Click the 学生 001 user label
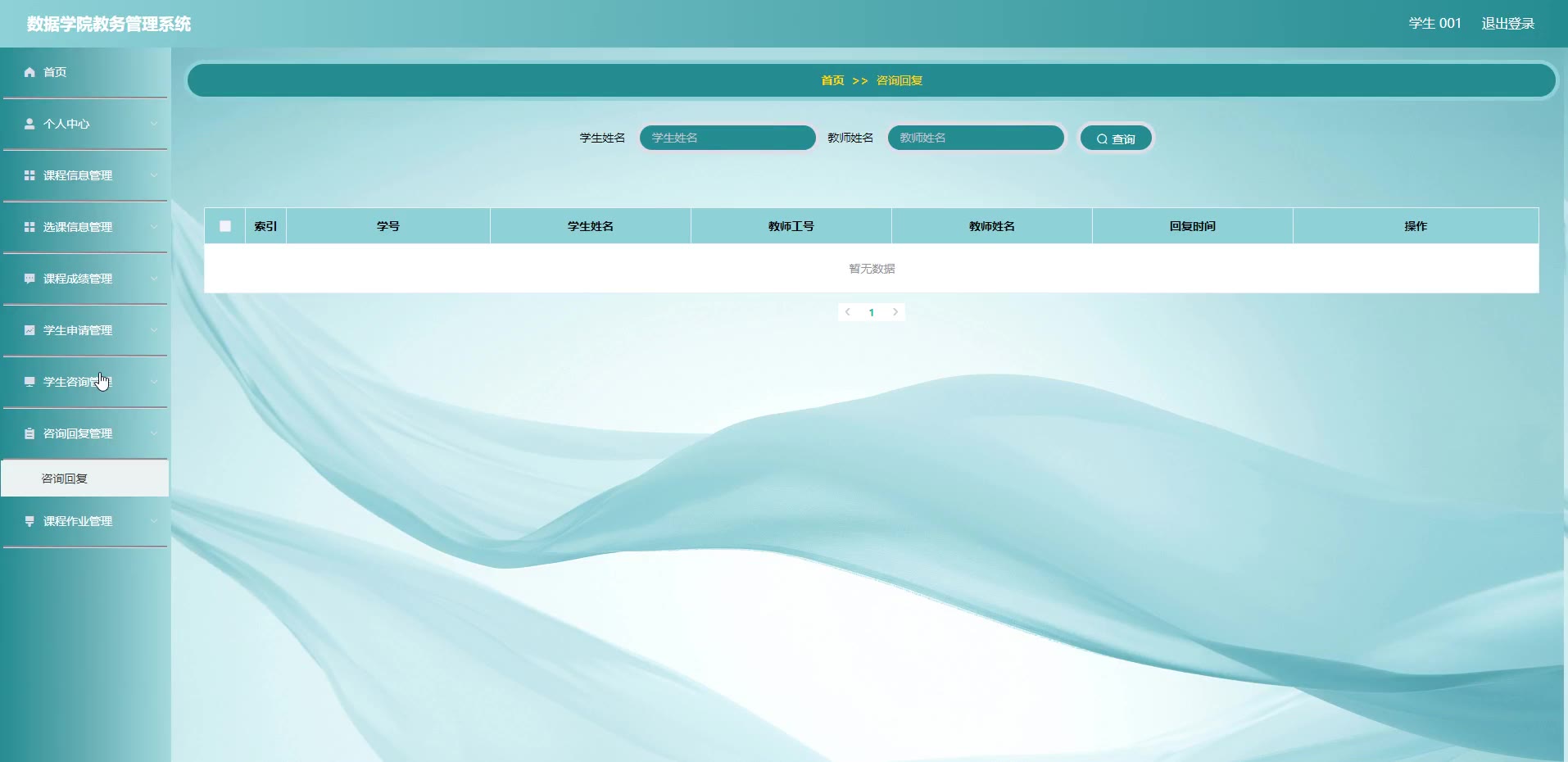Screen dimensions: 1568x762 tap(1434, 24)
